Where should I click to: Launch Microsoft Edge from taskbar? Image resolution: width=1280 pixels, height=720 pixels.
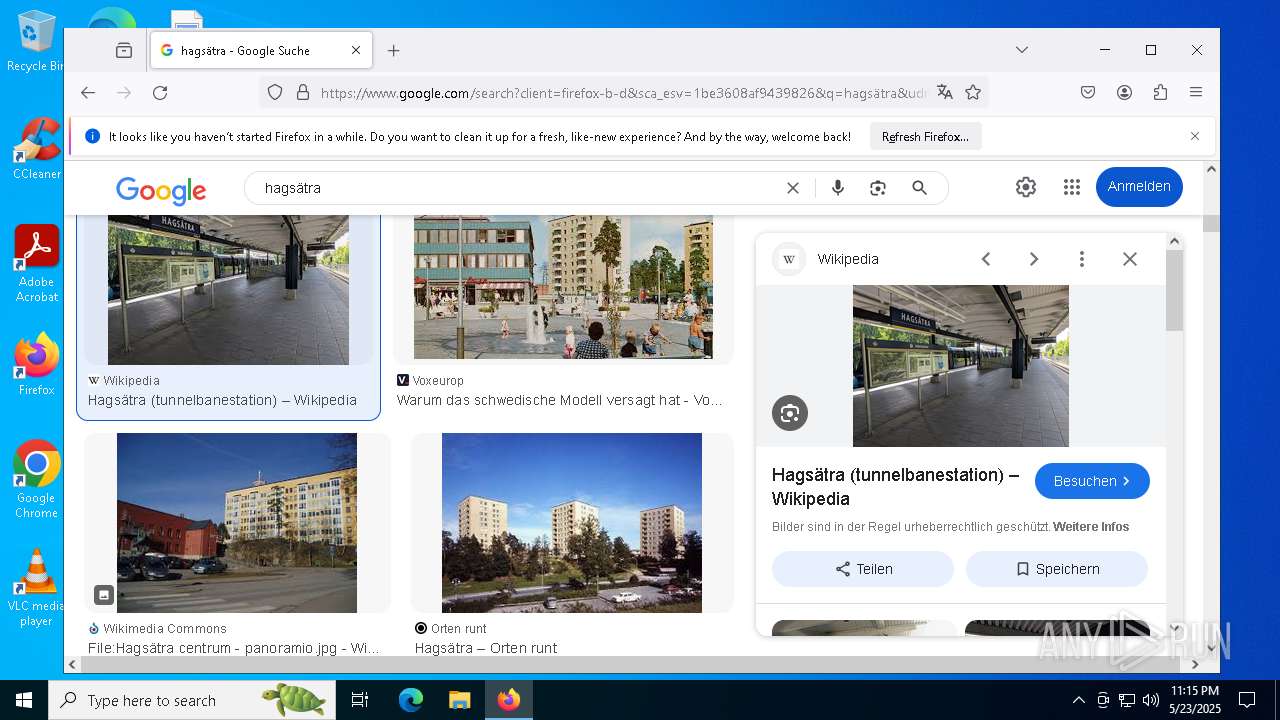pyautogui.click(x=411, y=700)
